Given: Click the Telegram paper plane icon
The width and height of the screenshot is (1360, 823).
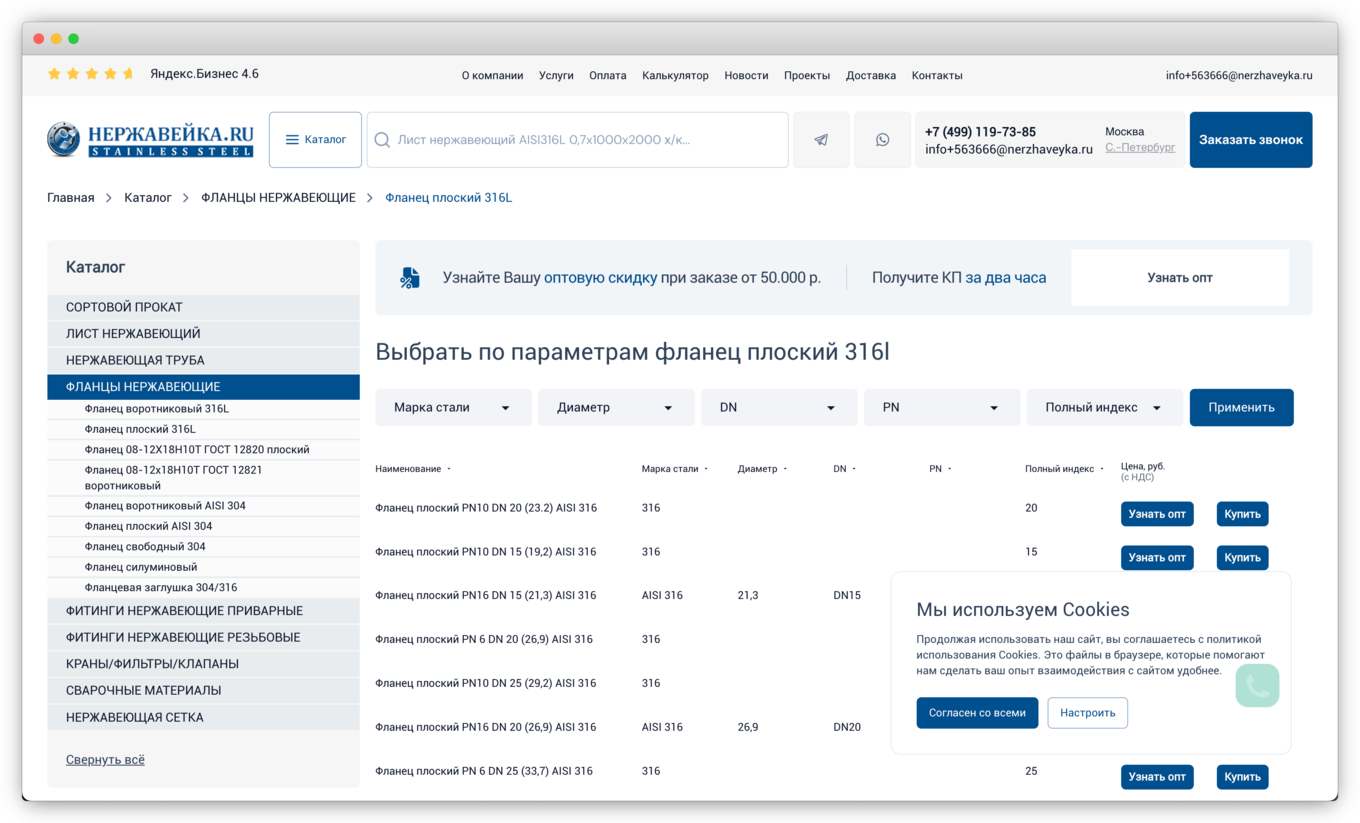Looking at the screenshot, I should tap(821, 140).
